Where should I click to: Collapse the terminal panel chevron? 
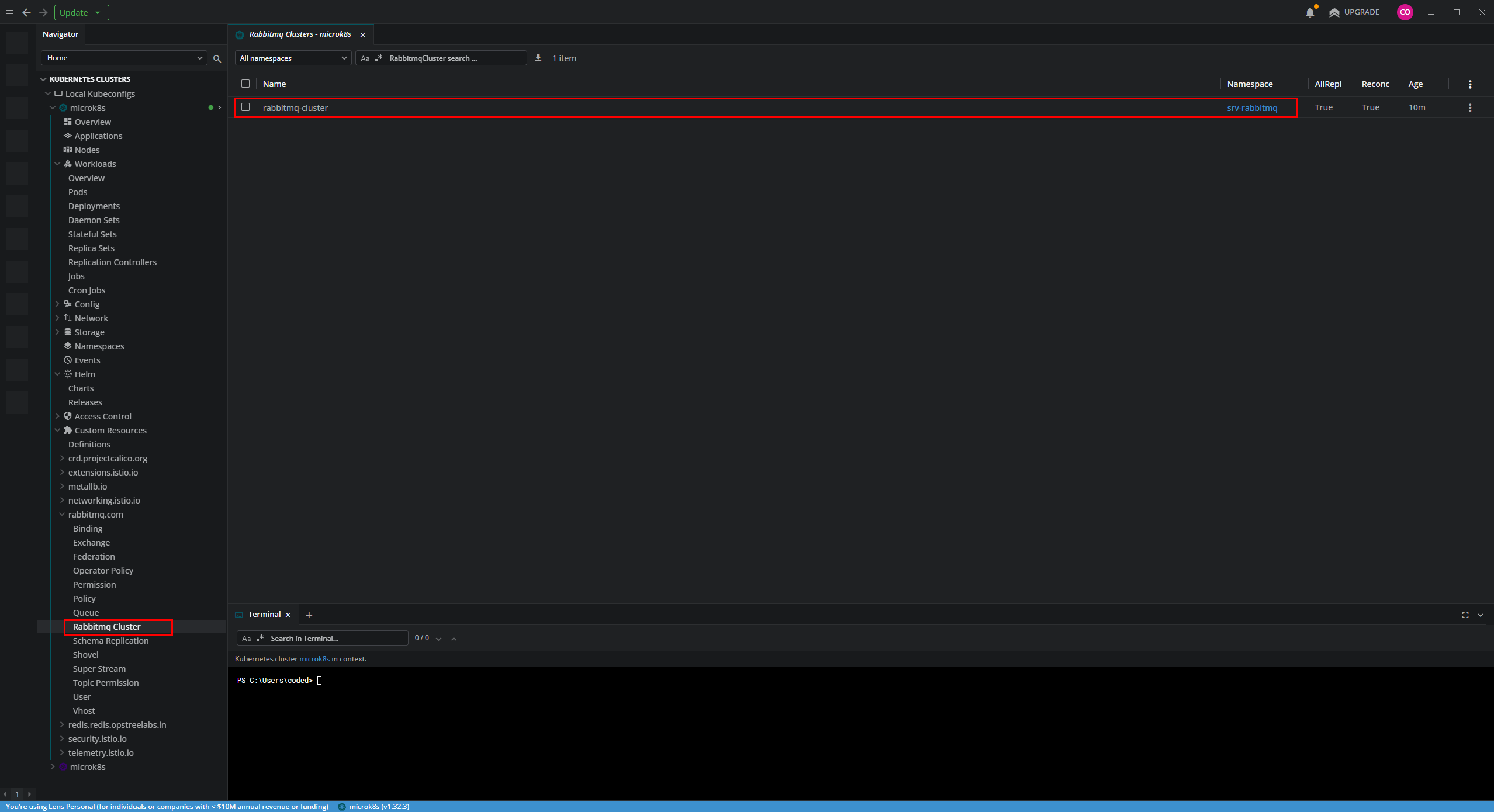pos(1481,615)
